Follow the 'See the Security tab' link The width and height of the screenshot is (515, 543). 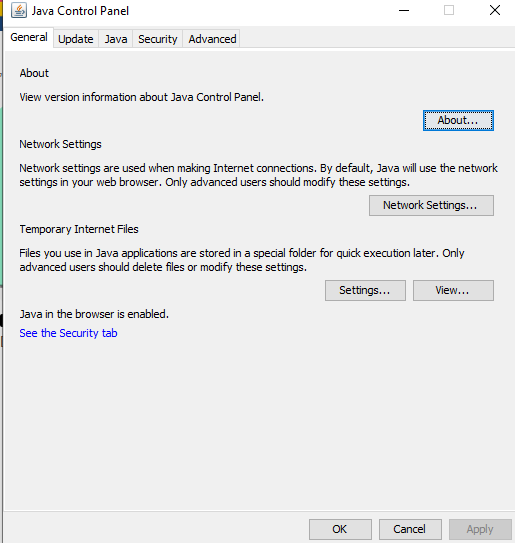[68, 333]
